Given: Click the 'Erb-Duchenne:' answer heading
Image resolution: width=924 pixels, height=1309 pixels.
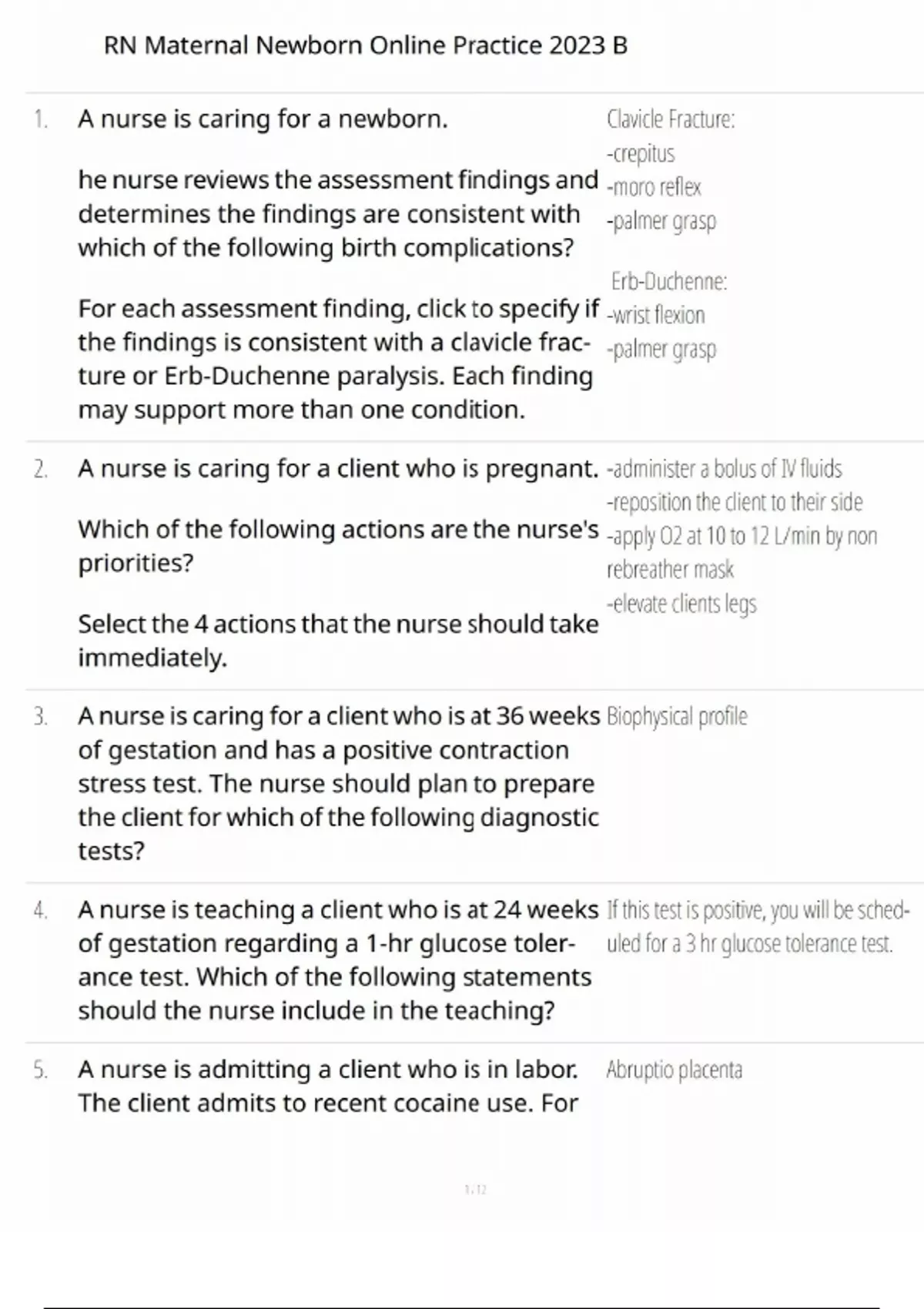Looking at the screenshot, I should [669, 282].
